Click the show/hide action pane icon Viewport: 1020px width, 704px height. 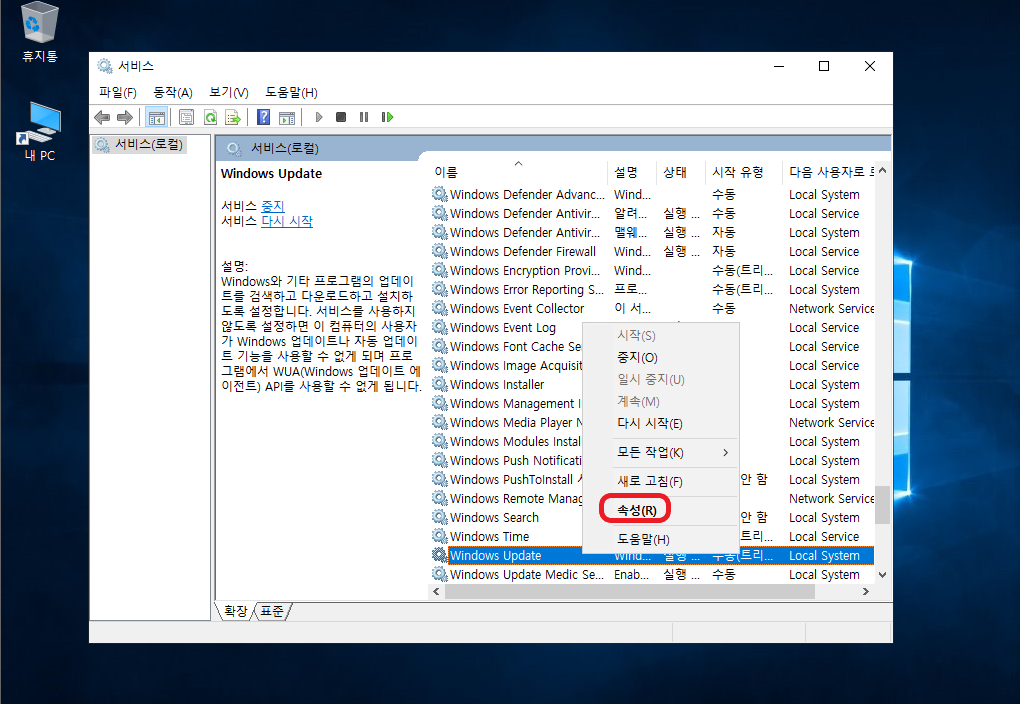point(287,118)
